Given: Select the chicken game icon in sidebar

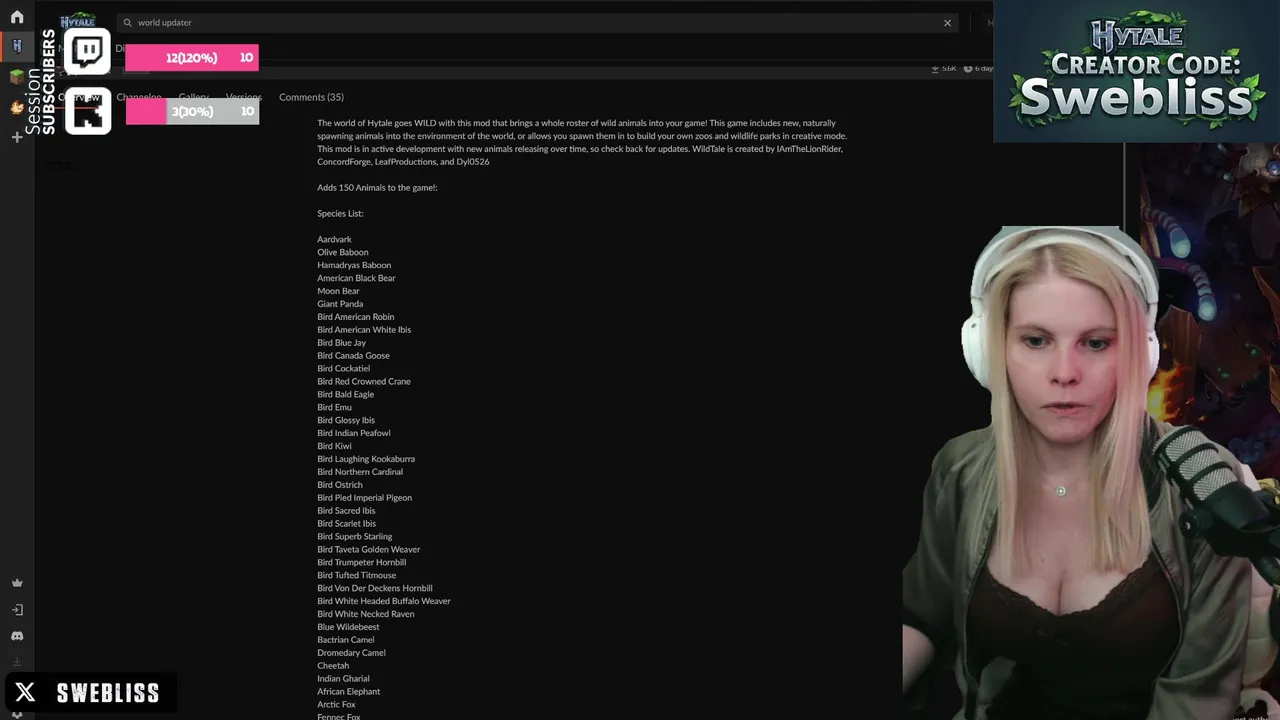Looking at the screenshot, I should coord(17,107).
